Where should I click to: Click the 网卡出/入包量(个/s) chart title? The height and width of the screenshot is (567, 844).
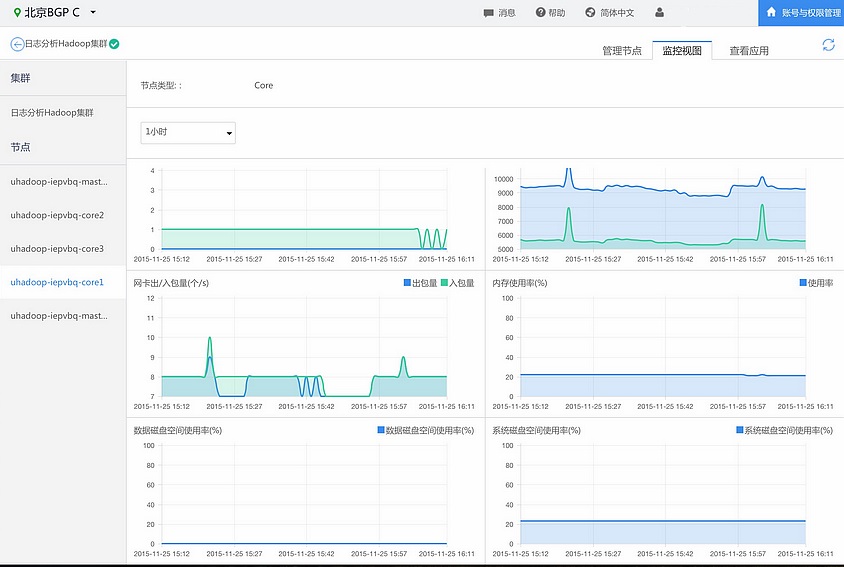pyautogui.click(x=171, y=283)
